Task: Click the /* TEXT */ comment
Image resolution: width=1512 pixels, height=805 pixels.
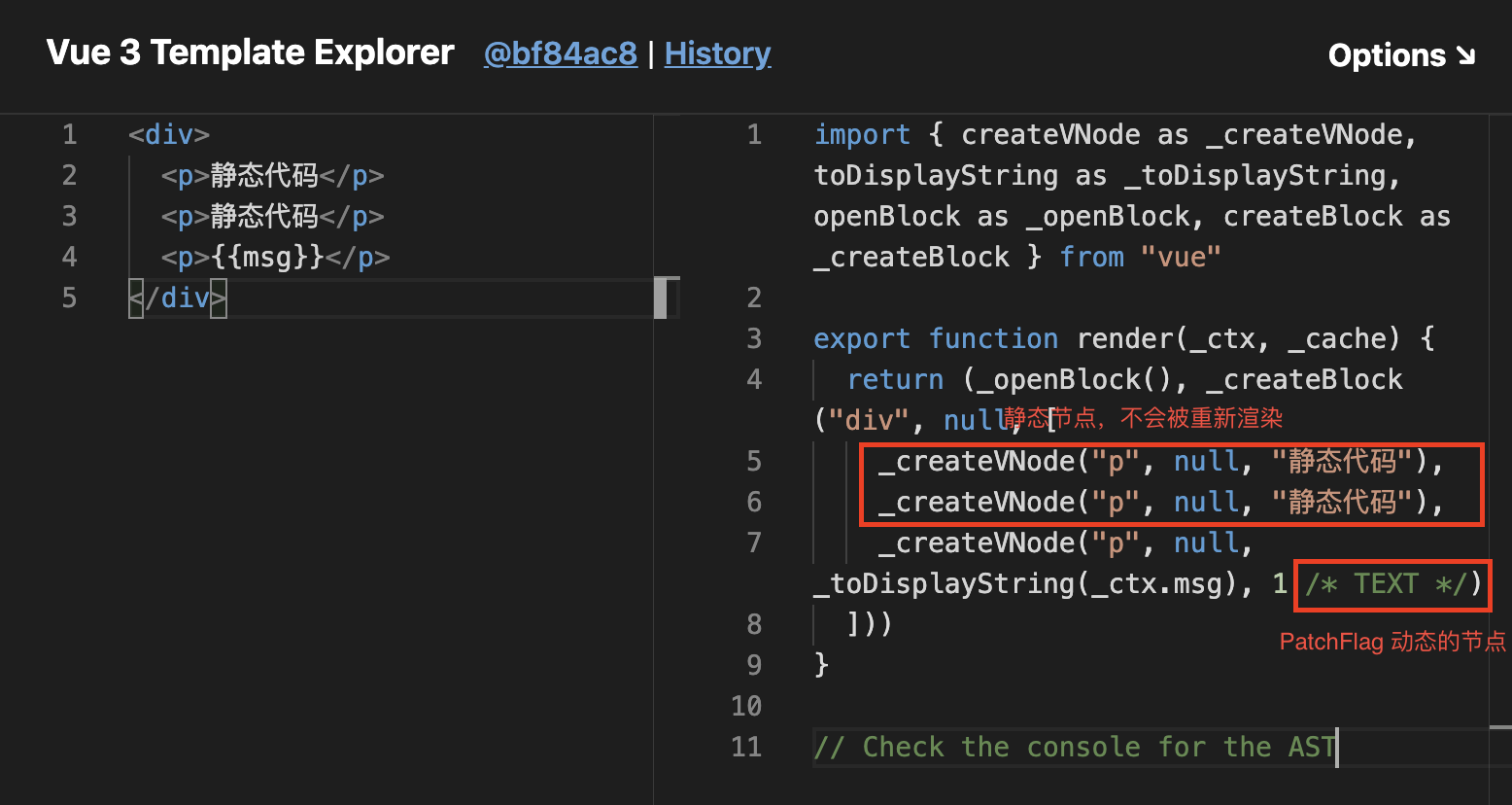Action: tap(1386, 583)
